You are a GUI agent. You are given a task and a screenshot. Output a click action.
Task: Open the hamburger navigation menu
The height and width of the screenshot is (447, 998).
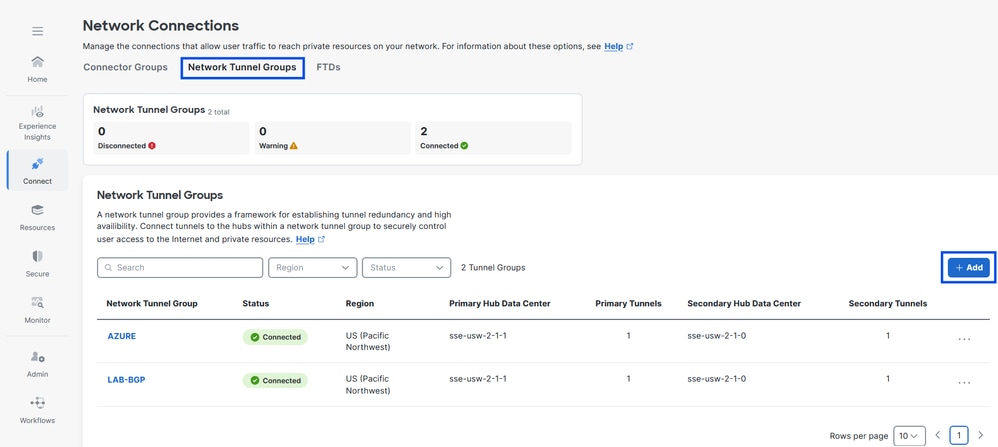(x=37, y=31)
